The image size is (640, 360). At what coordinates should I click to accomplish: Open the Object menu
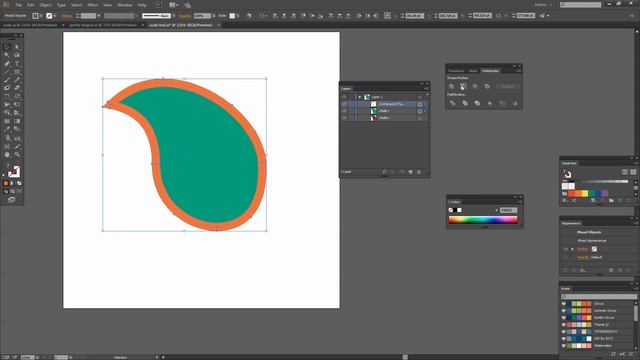[45, 5]
